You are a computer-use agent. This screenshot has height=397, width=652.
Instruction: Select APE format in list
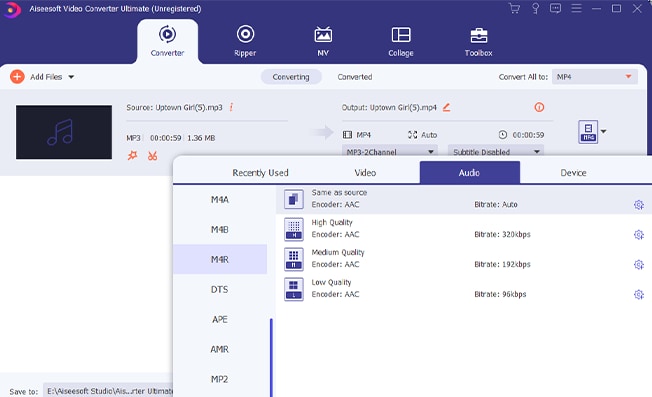click(x=220, y=319)
